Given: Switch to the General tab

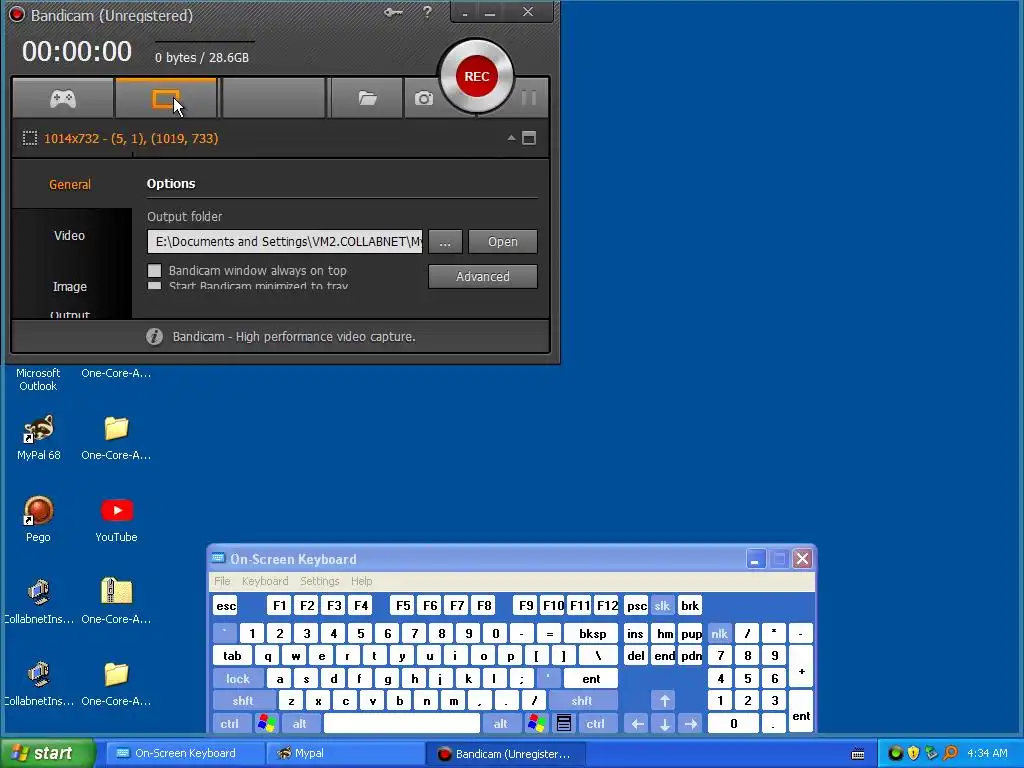Looking at the screenshot, I should (70, 184).
